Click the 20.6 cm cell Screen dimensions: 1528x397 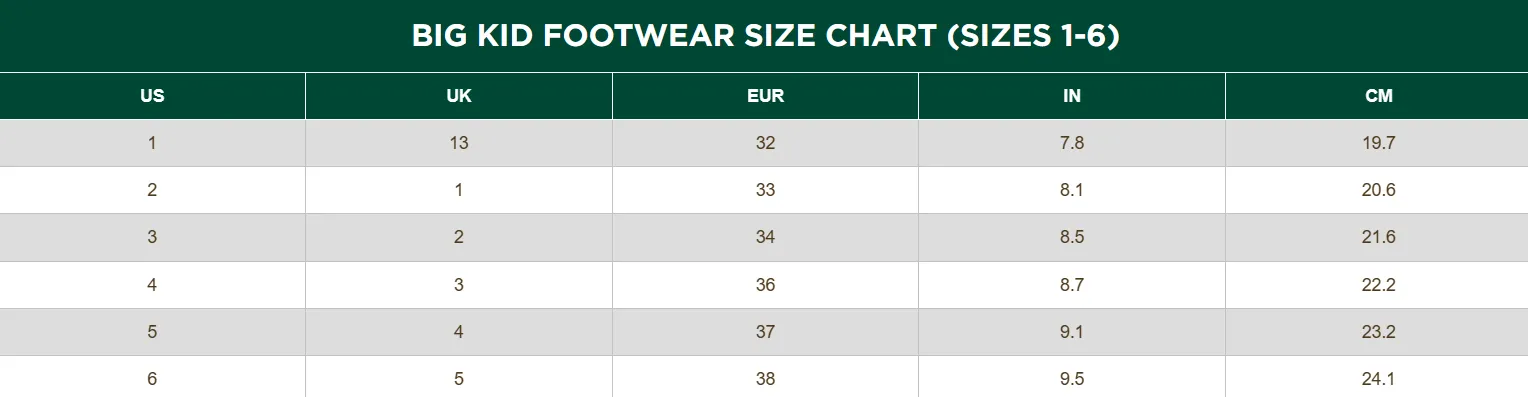click(1378, 190)
